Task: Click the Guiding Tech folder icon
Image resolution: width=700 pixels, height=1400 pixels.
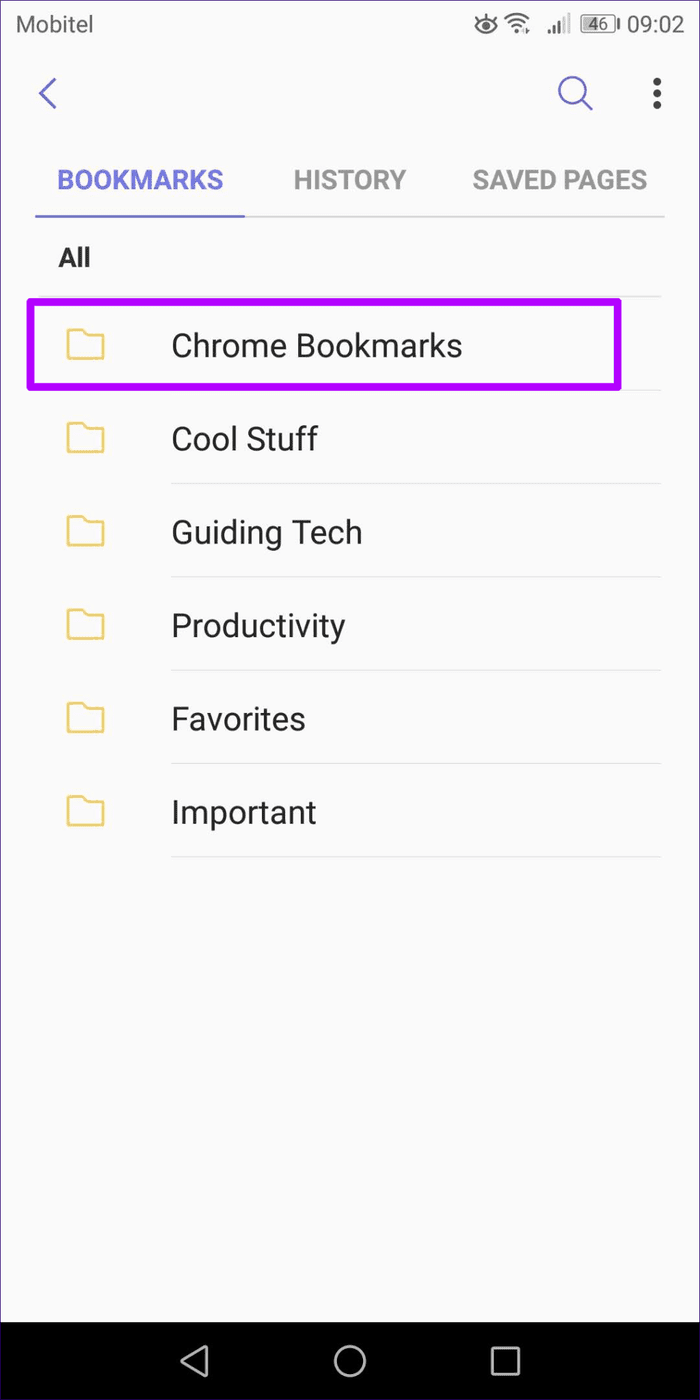Action: tap(86, 531)
